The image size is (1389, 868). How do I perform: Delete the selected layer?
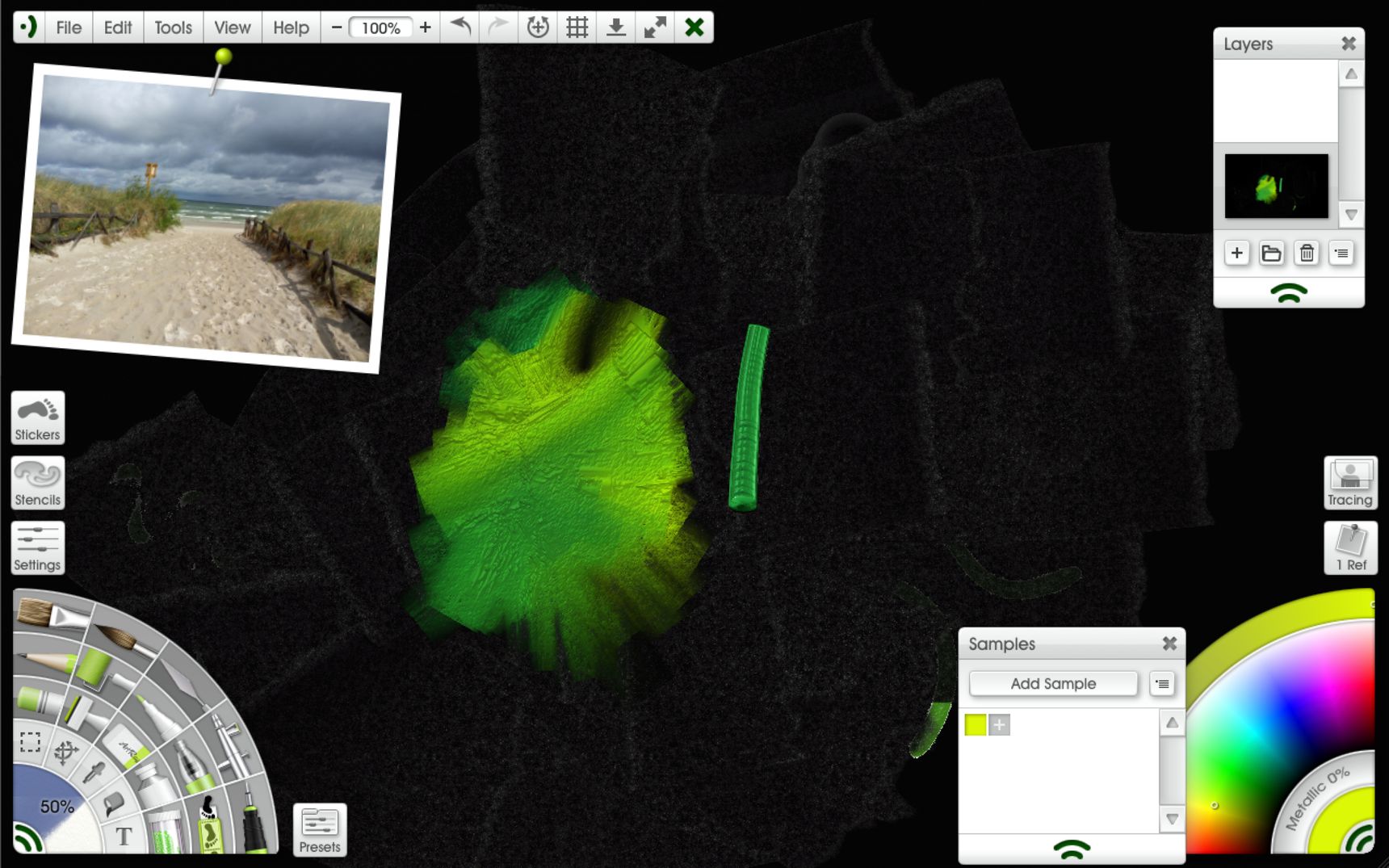(x=1307, y=254)
